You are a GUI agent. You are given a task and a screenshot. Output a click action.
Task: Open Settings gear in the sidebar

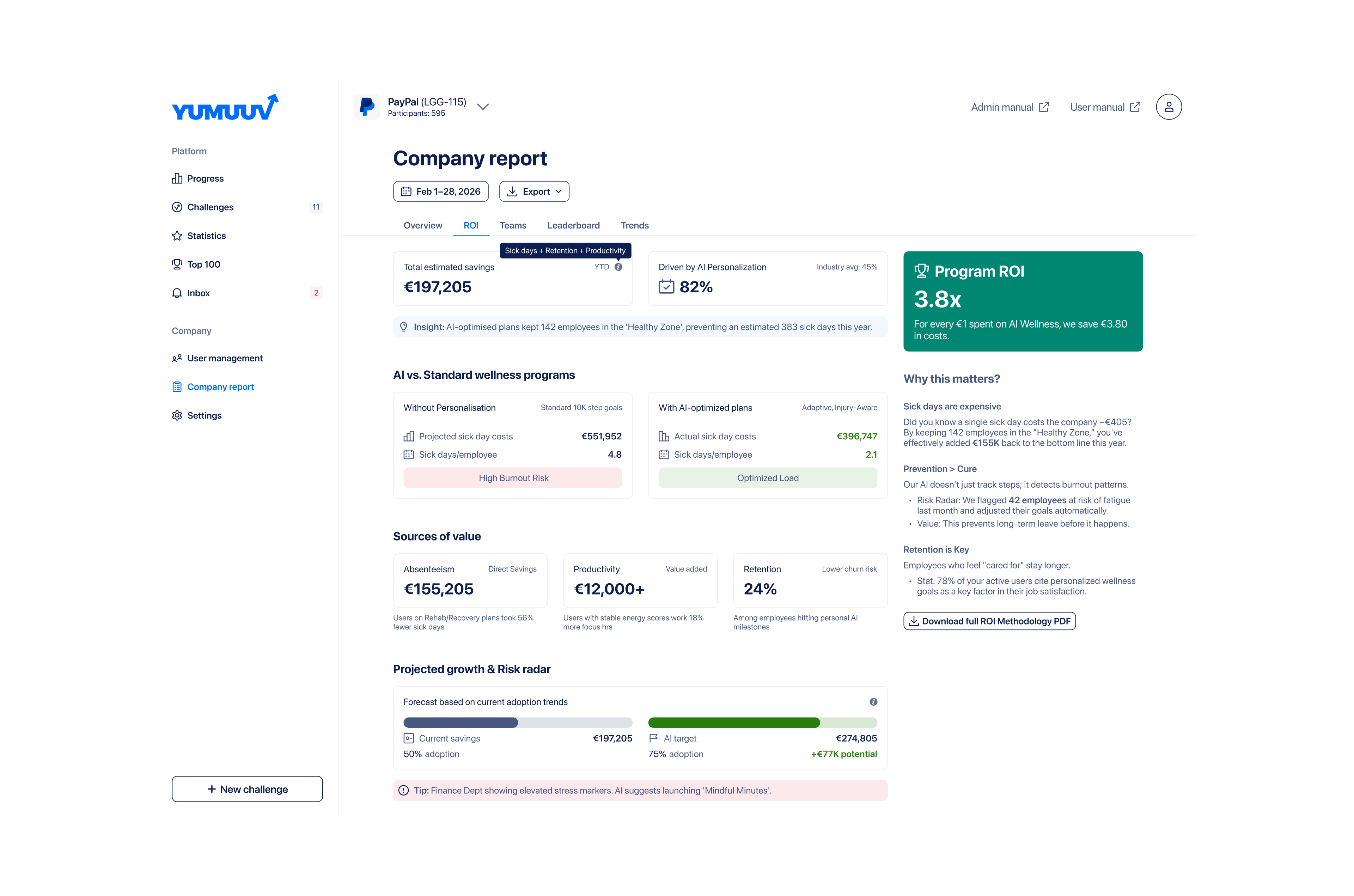coord(204,415)
